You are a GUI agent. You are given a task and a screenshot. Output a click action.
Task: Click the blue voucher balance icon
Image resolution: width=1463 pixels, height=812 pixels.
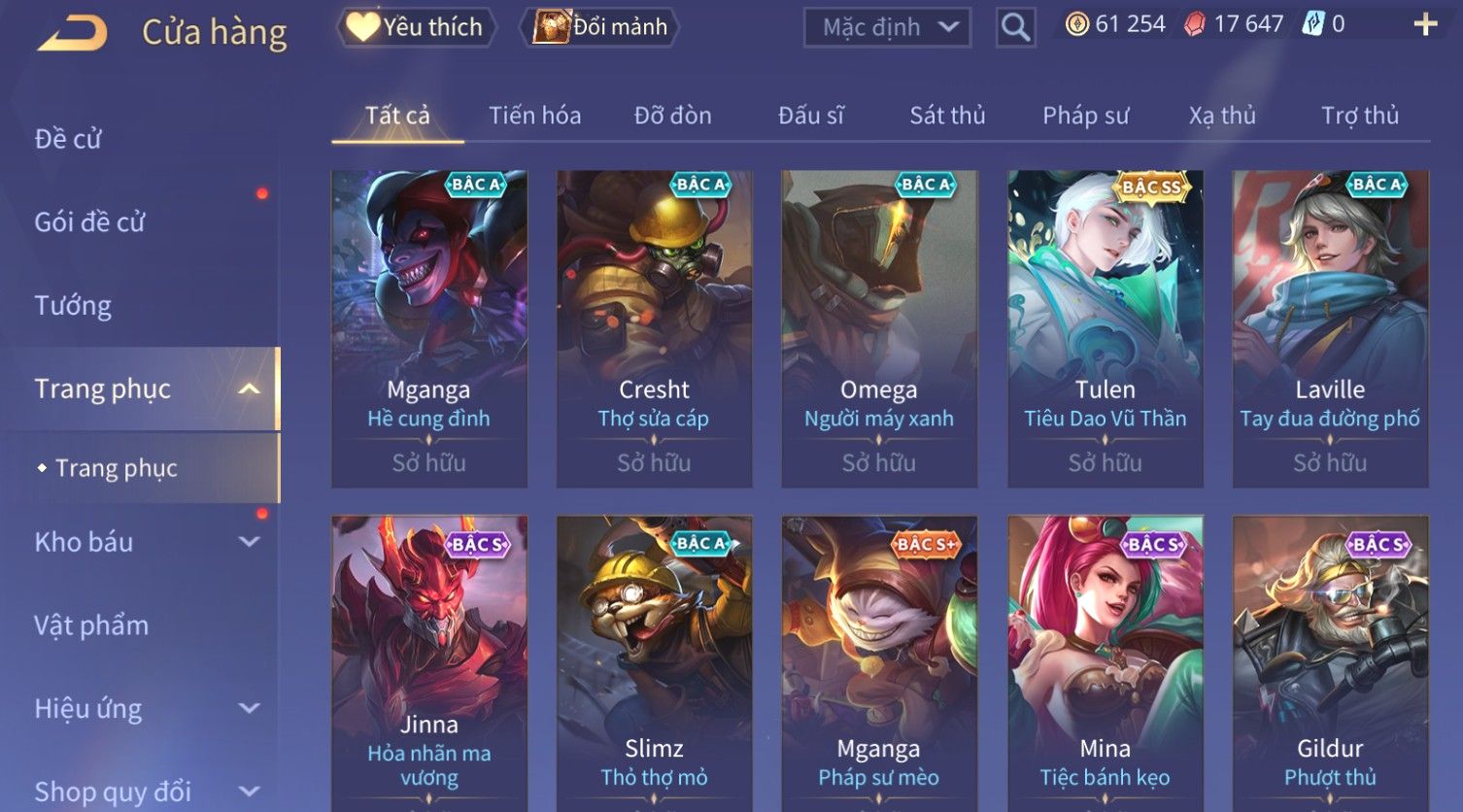click(1313, 24)
